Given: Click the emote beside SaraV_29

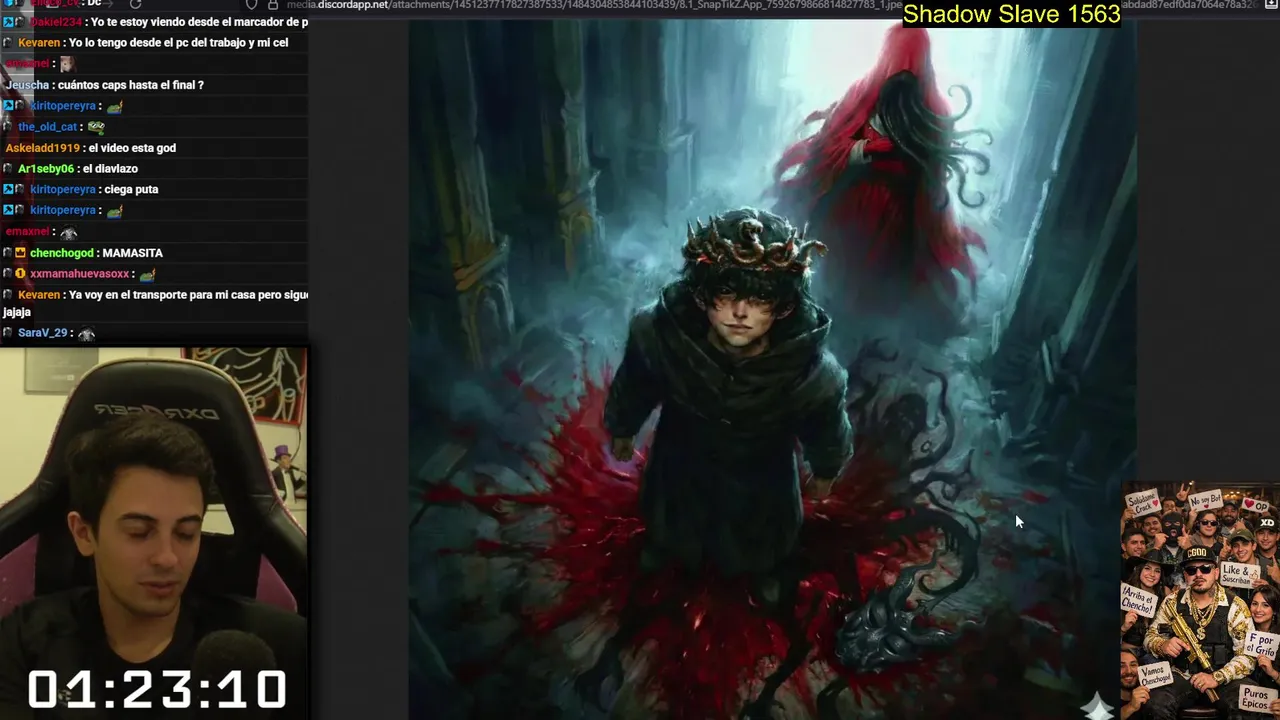Looking at the screenshot, I should [x=86, y=334].
